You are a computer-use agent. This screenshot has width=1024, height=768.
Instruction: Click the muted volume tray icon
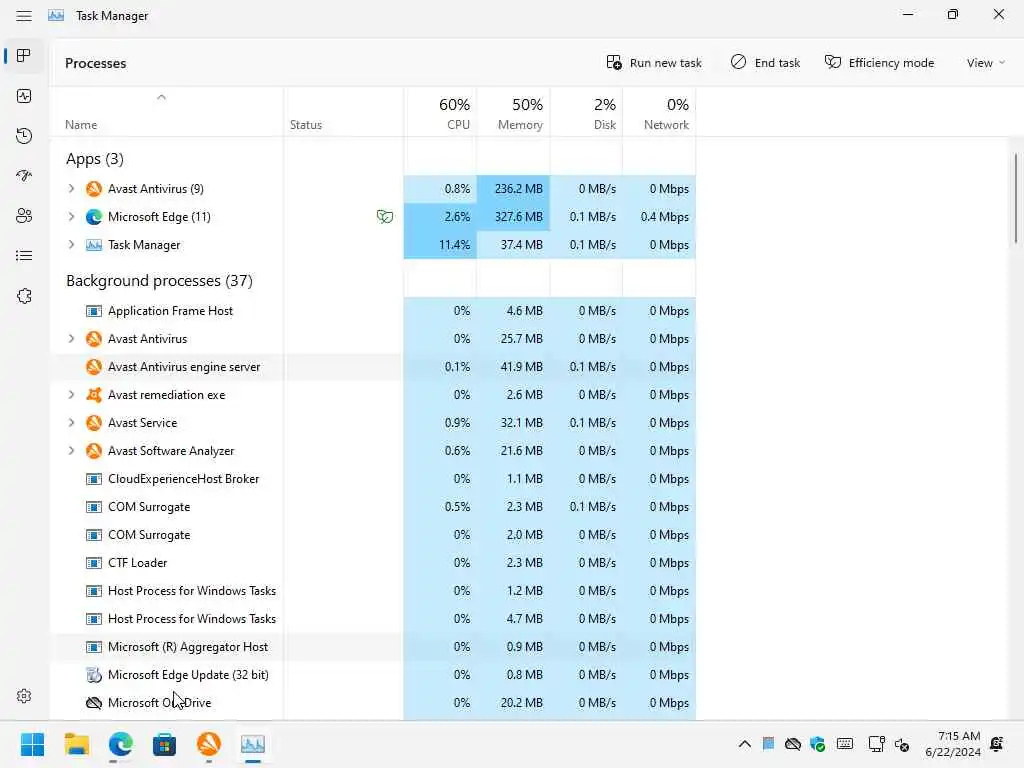[x=902, y=744]
